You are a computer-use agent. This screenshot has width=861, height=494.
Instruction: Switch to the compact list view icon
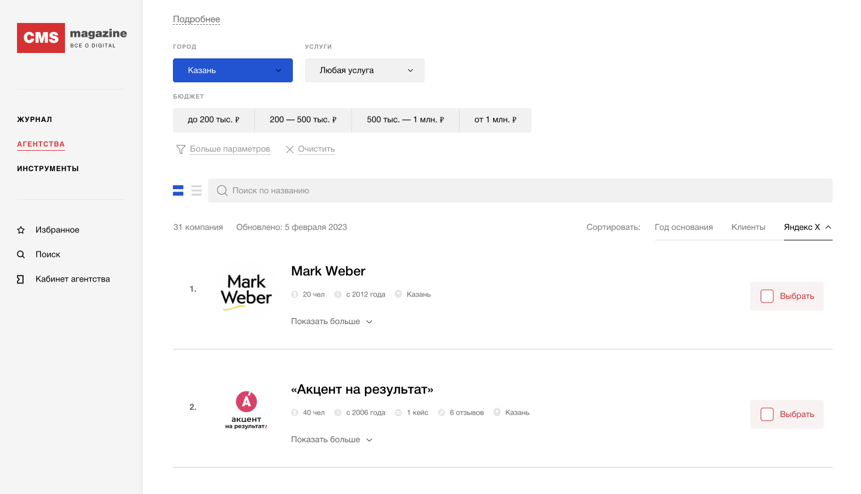point(197,190)
